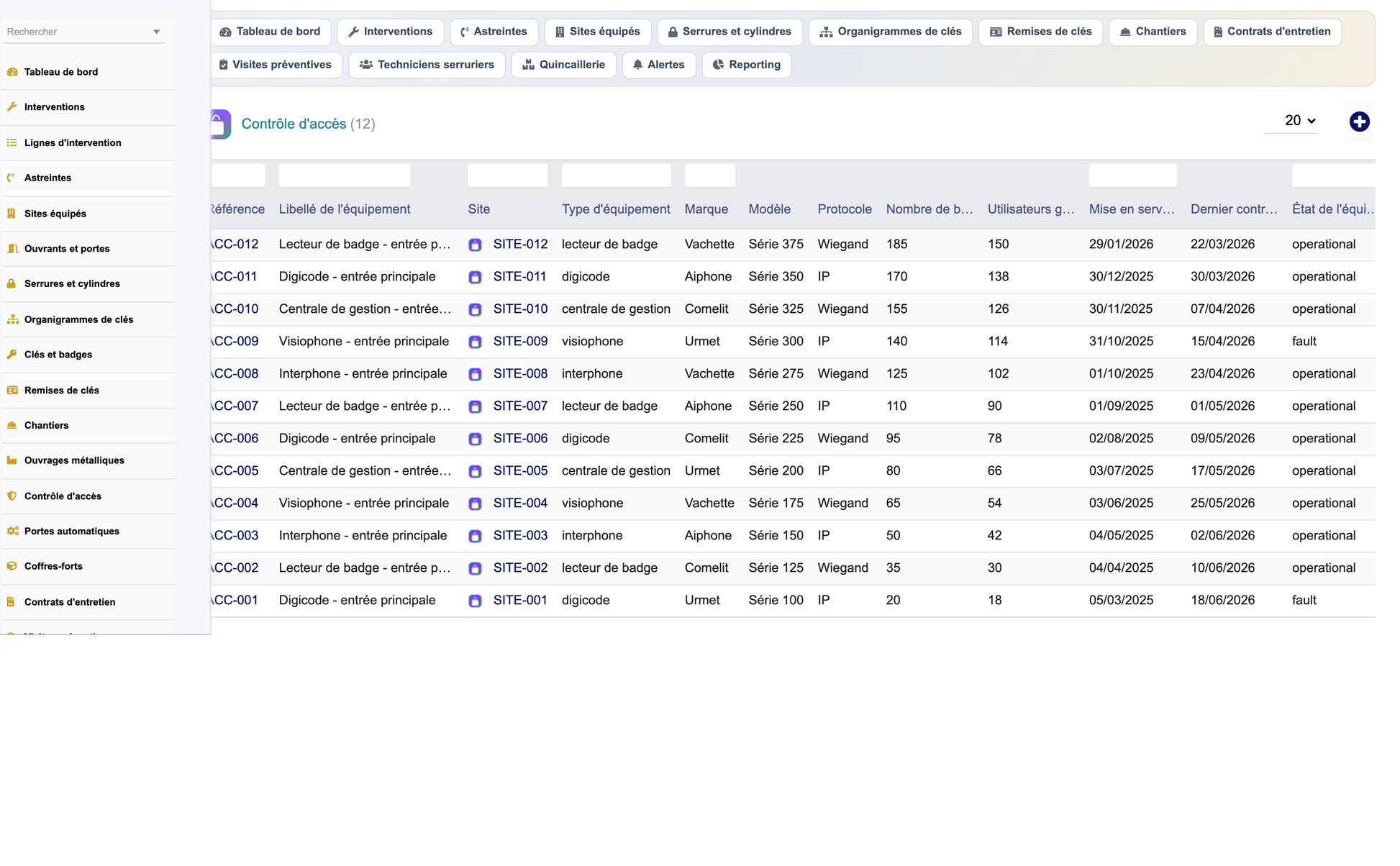Click the site icon beside SITE-001
The height and width of the screenshot is (866, 1400).
click(x=475, y=601)
